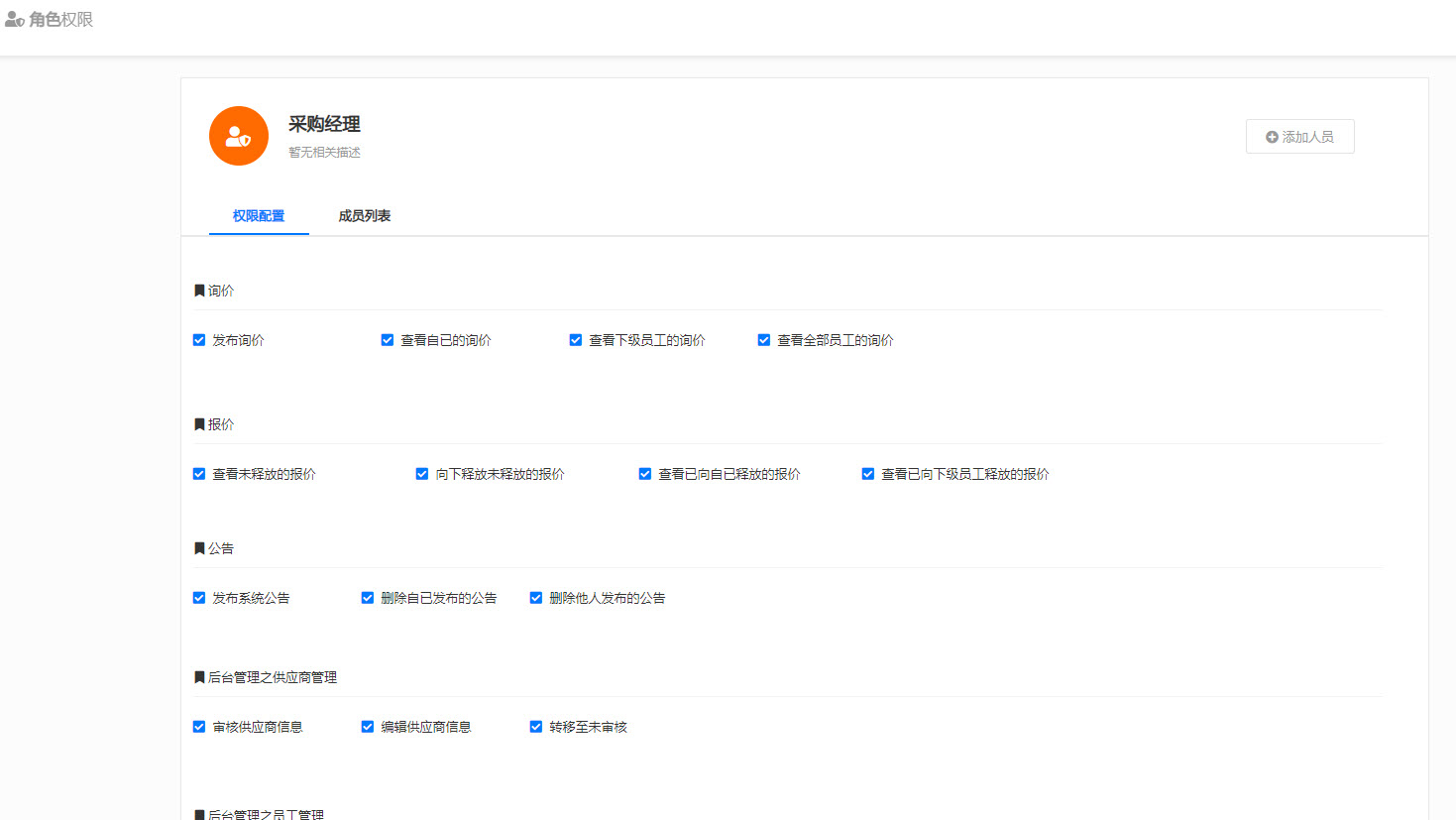Click the bookmark icon beside 后台管理之供应商管理

pos(199,677)
